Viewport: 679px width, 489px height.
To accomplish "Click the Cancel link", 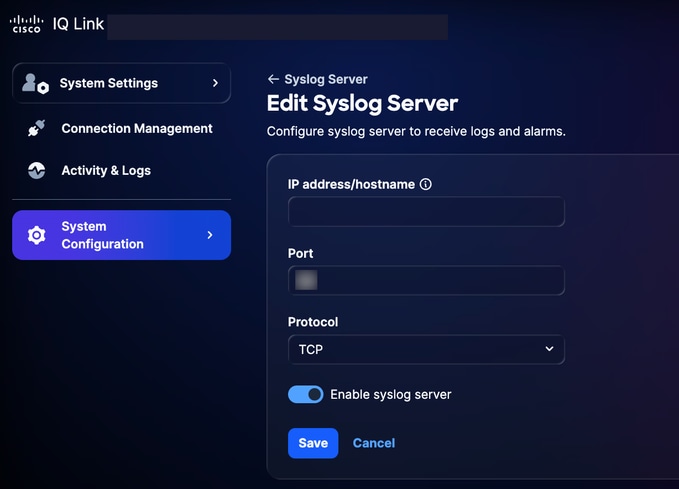I will [x=374, y=443].
